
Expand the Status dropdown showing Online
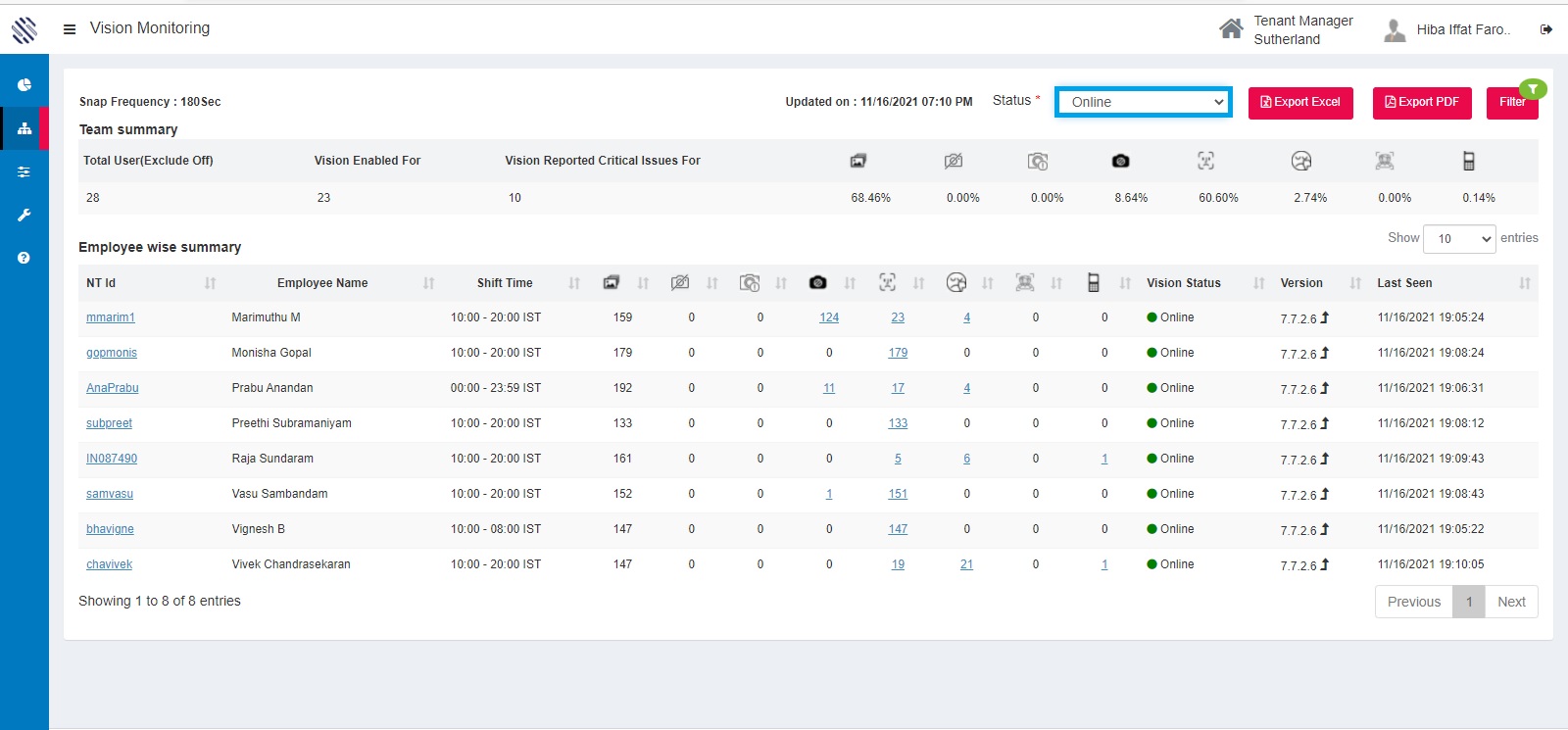point(1143,102)
